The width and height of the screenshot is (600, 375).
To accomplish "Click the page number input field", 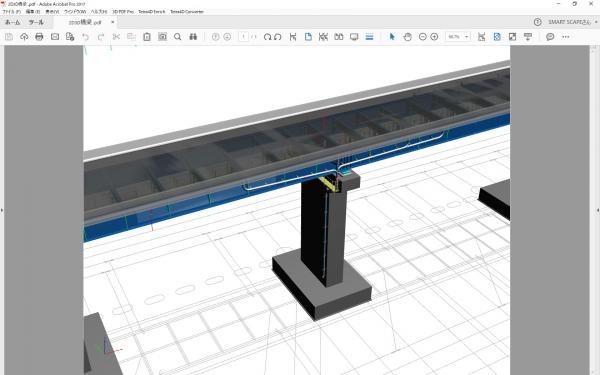I will 243,37.
